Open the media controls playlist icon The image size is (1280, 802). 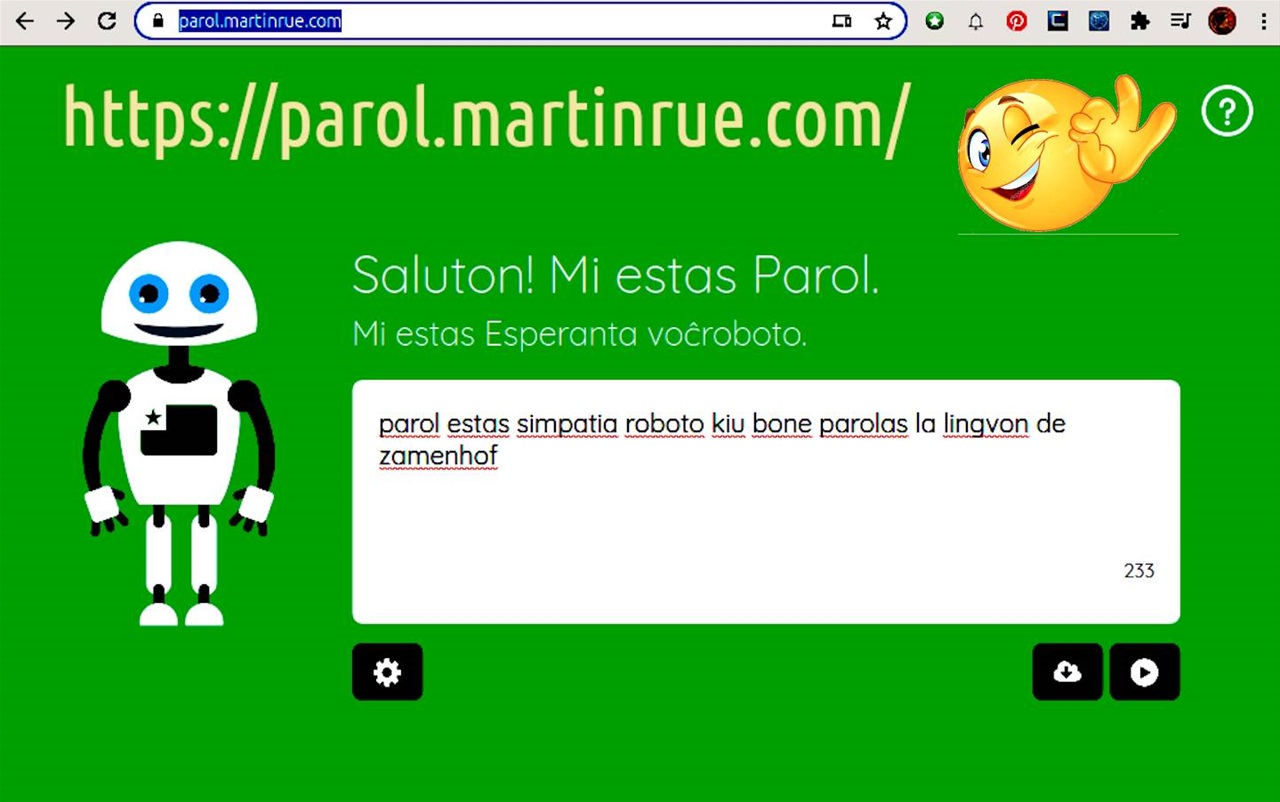pyautogui.click(x=1181, y=21)
